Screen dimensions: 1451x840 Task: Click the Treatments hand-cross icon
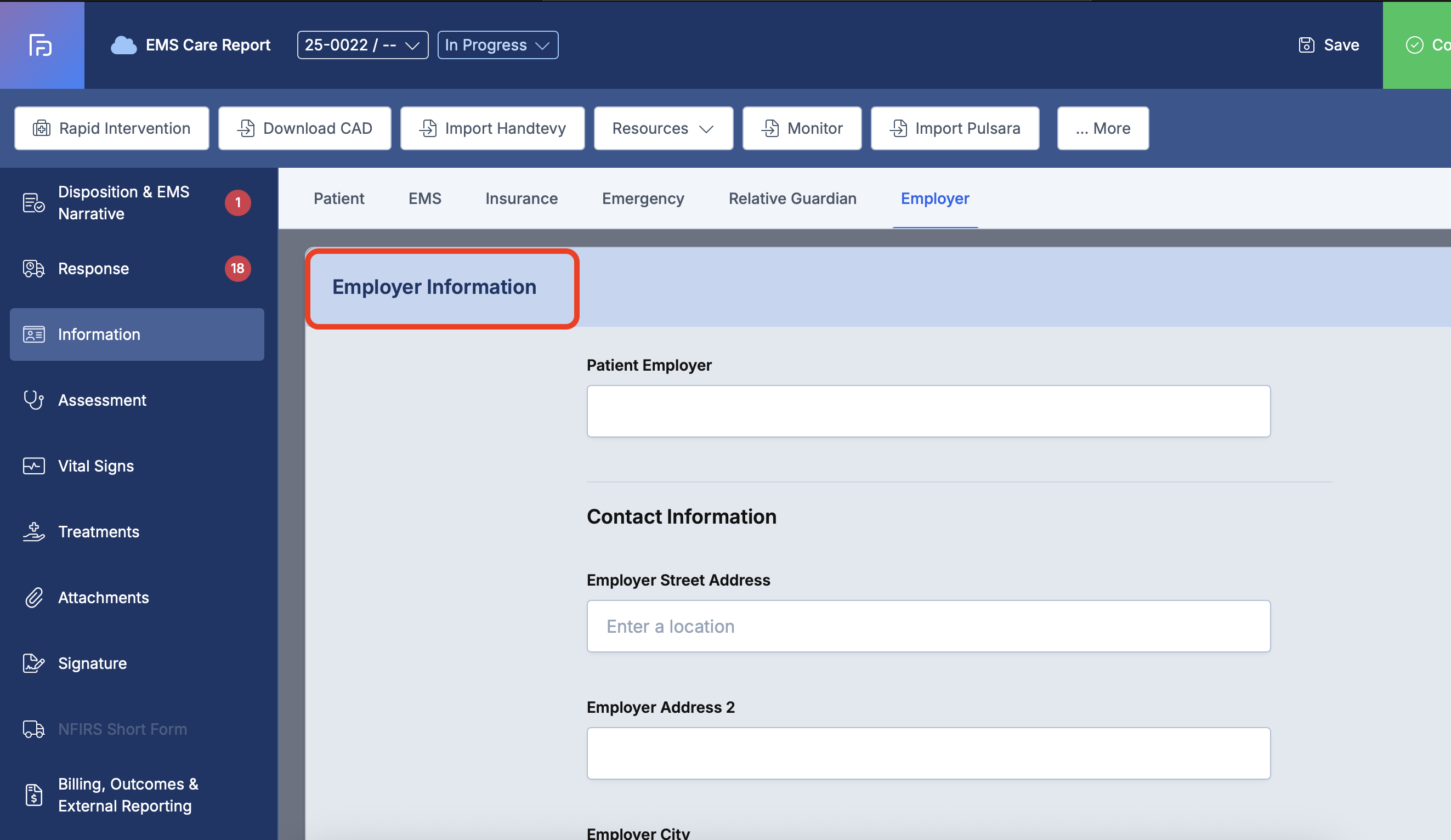pos(33,532)
